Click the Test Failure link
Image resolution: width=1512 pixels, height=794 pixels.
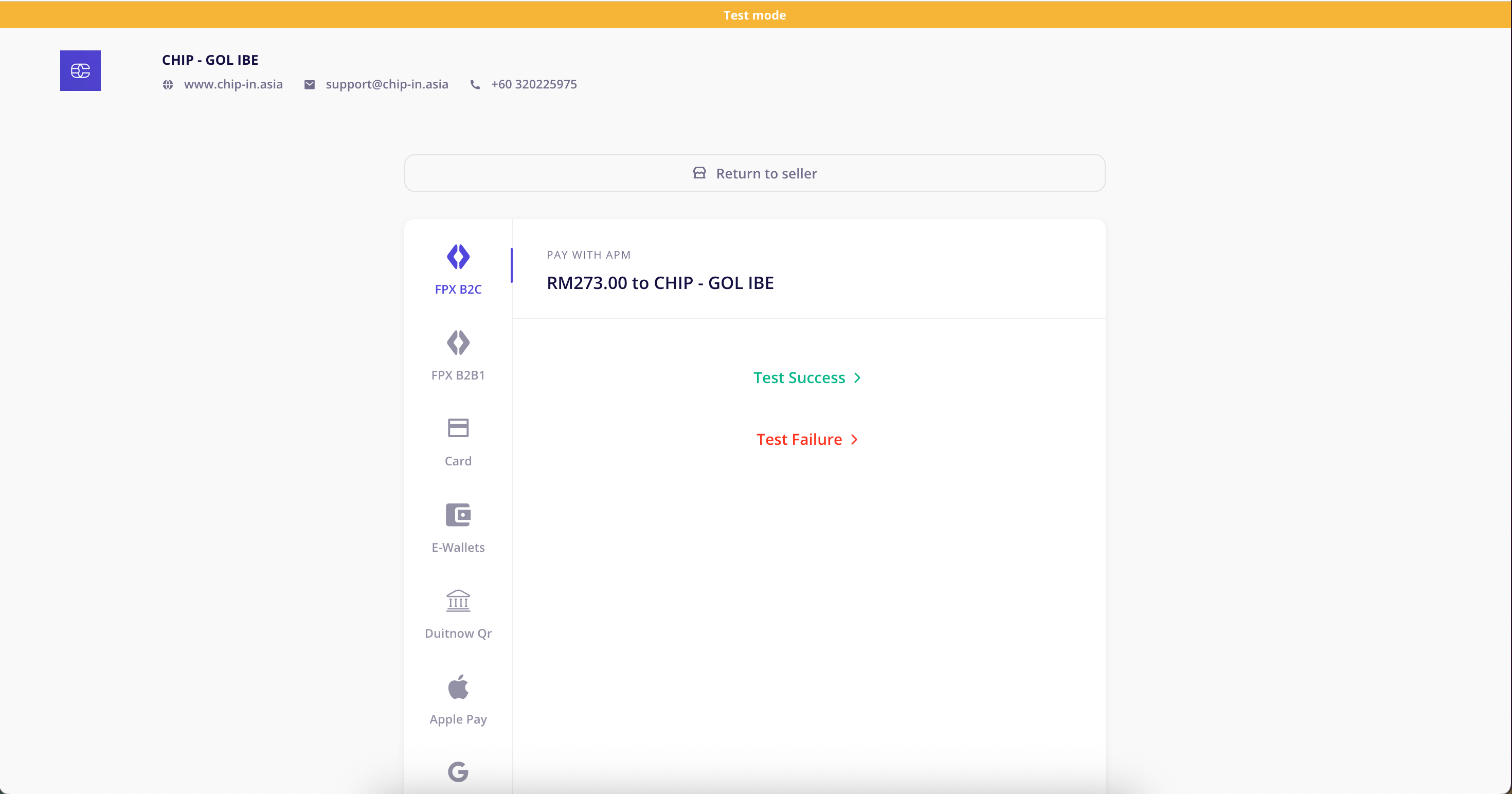[x=807, y=440]
